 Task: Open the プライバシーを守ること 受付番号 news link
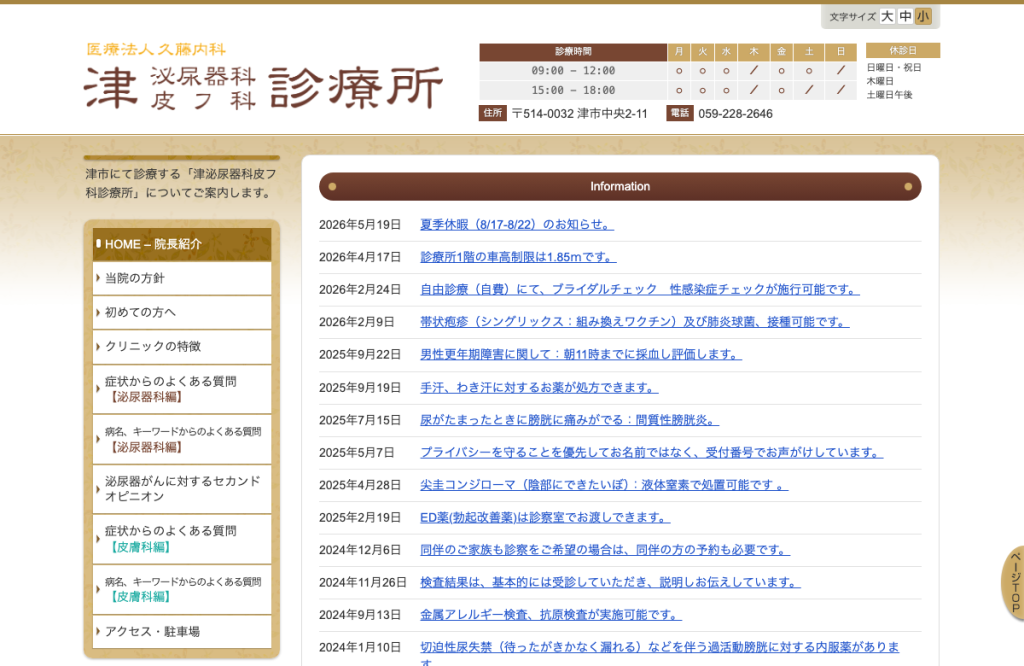tap(651, 452)
